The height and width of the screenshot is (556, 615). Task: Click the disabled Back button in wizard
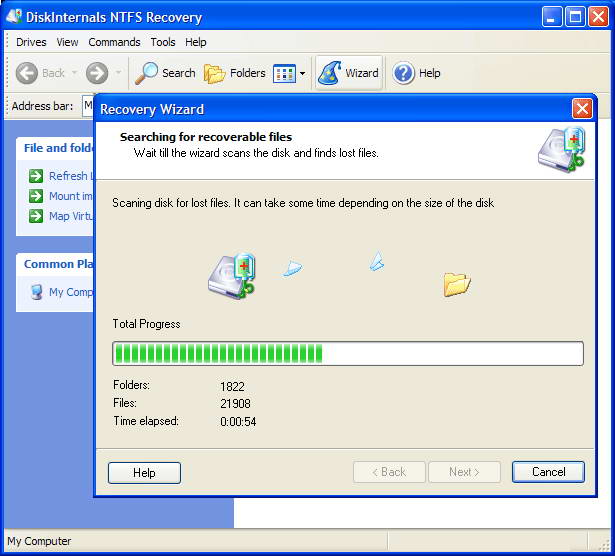389,472
